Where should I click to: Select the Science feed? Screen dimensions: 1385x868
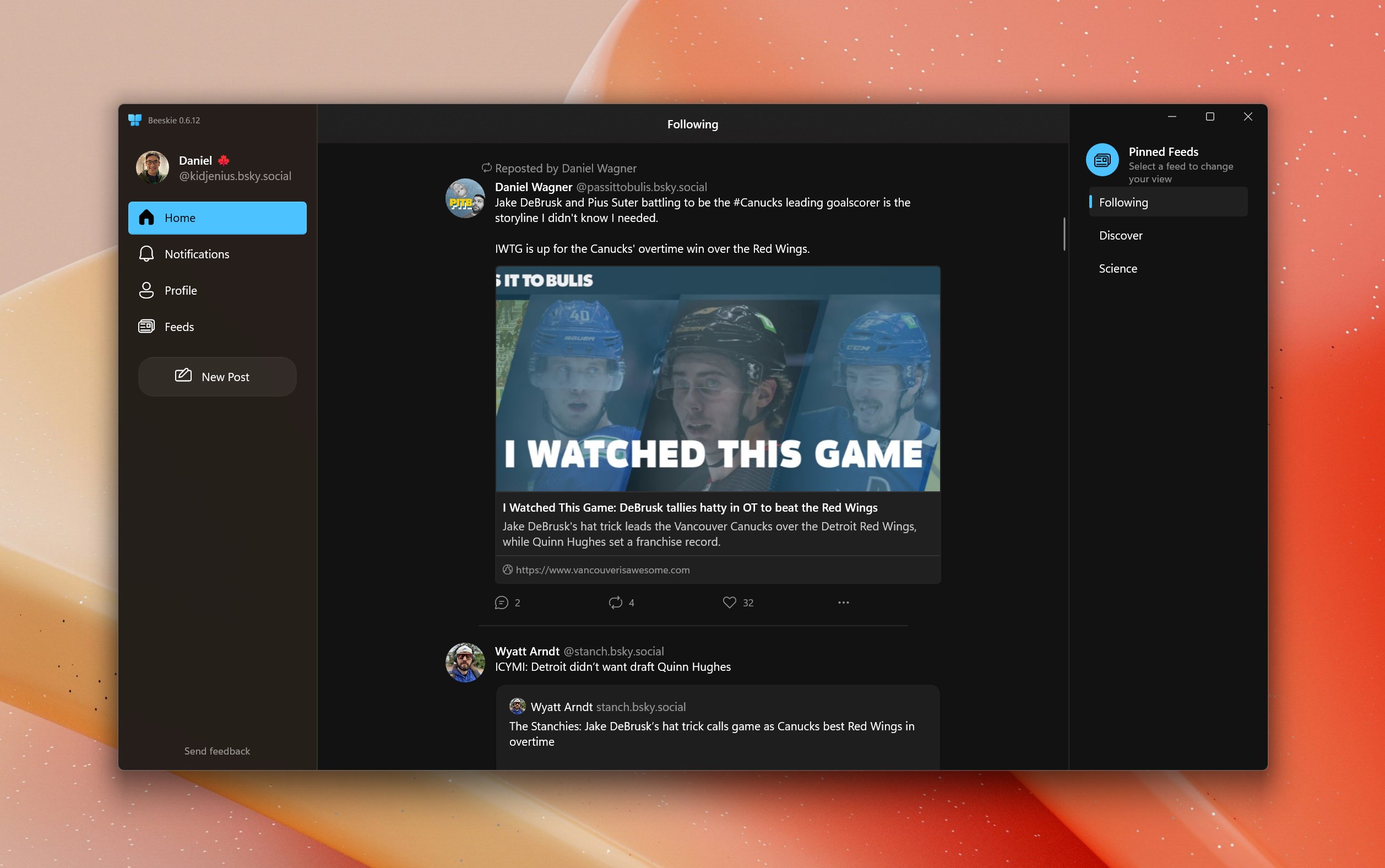(x=1117, y=268)
